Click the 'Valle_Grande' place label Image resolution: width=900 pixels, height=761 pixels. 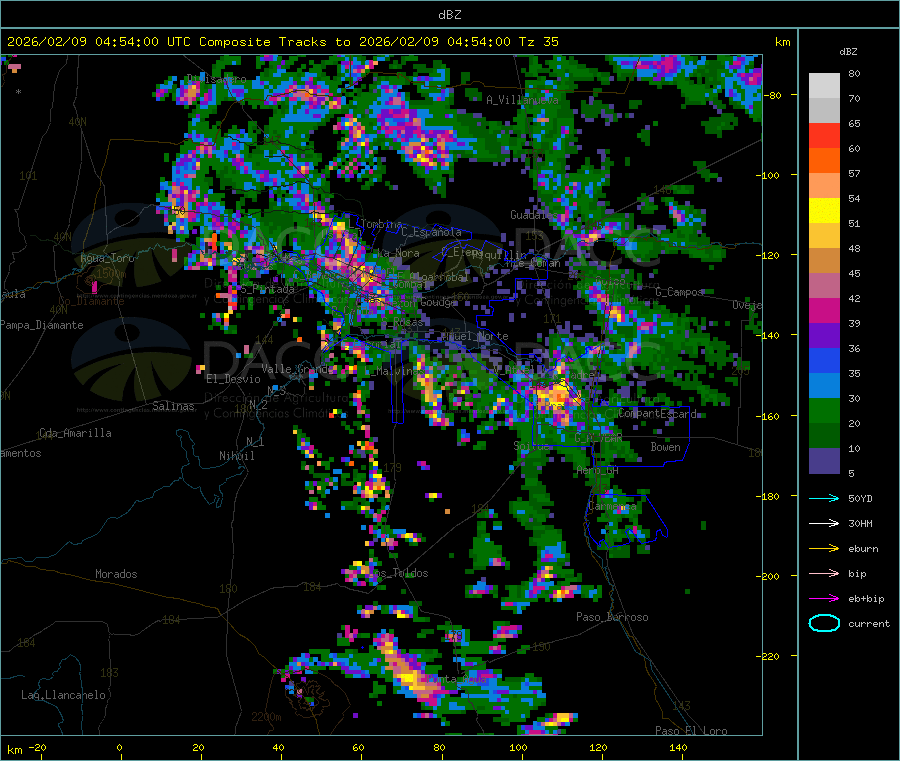[x=297, y=369]
